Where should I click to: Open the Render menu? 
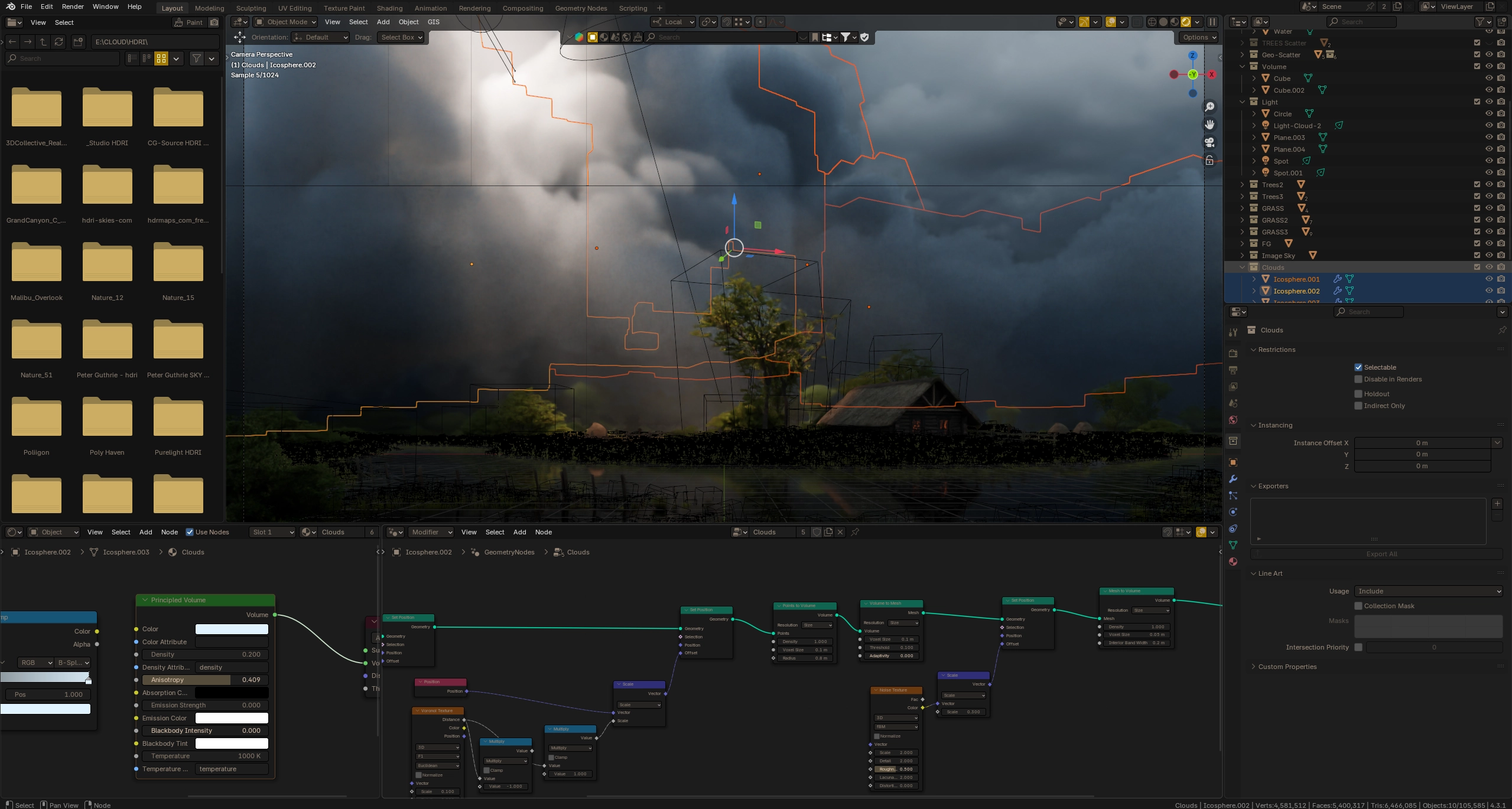pos(73,6)
